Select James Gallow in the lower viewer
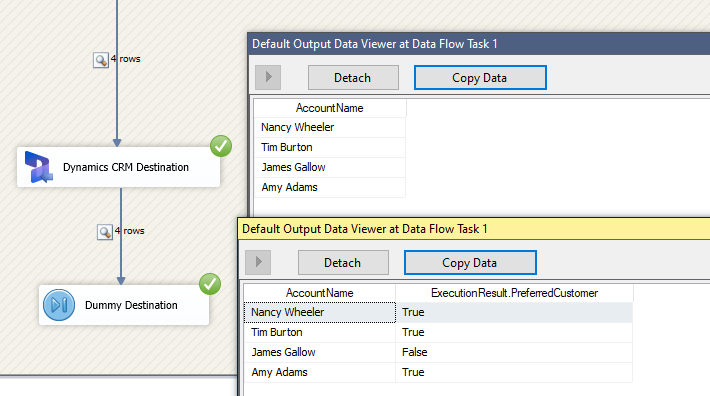Screen dimensions: 710x396 pyautogui.click(x=320, y=352)
